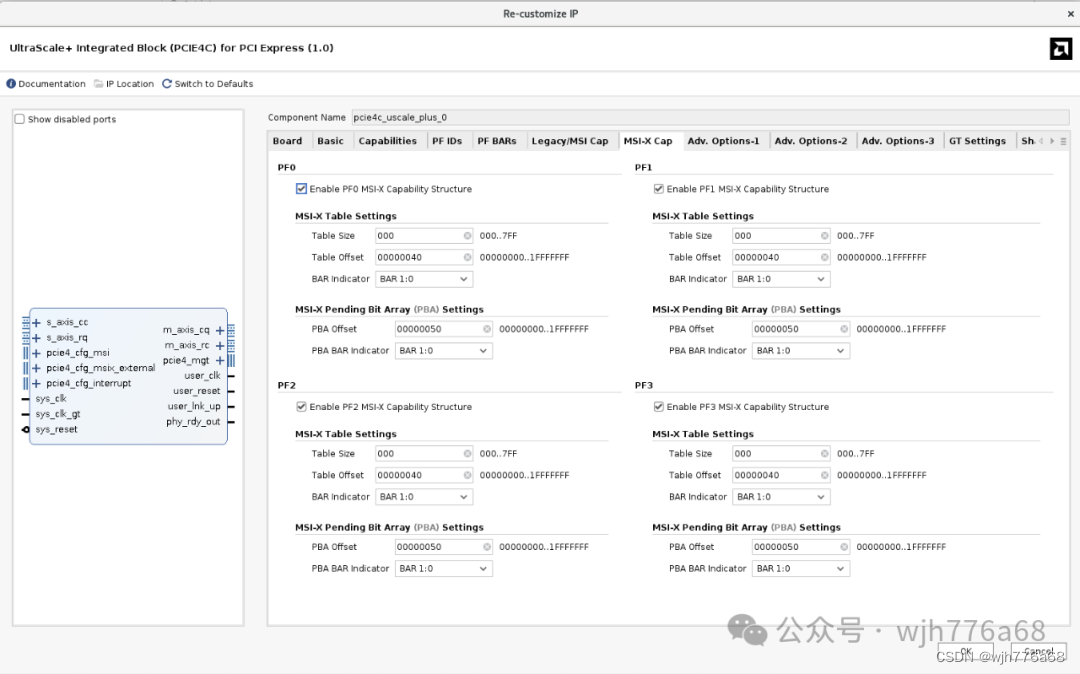Image resolution: width=1080 pixels, height=674 pixels.
Task: Click the PF0 Table Offset input field
Action: click(424, 257)
